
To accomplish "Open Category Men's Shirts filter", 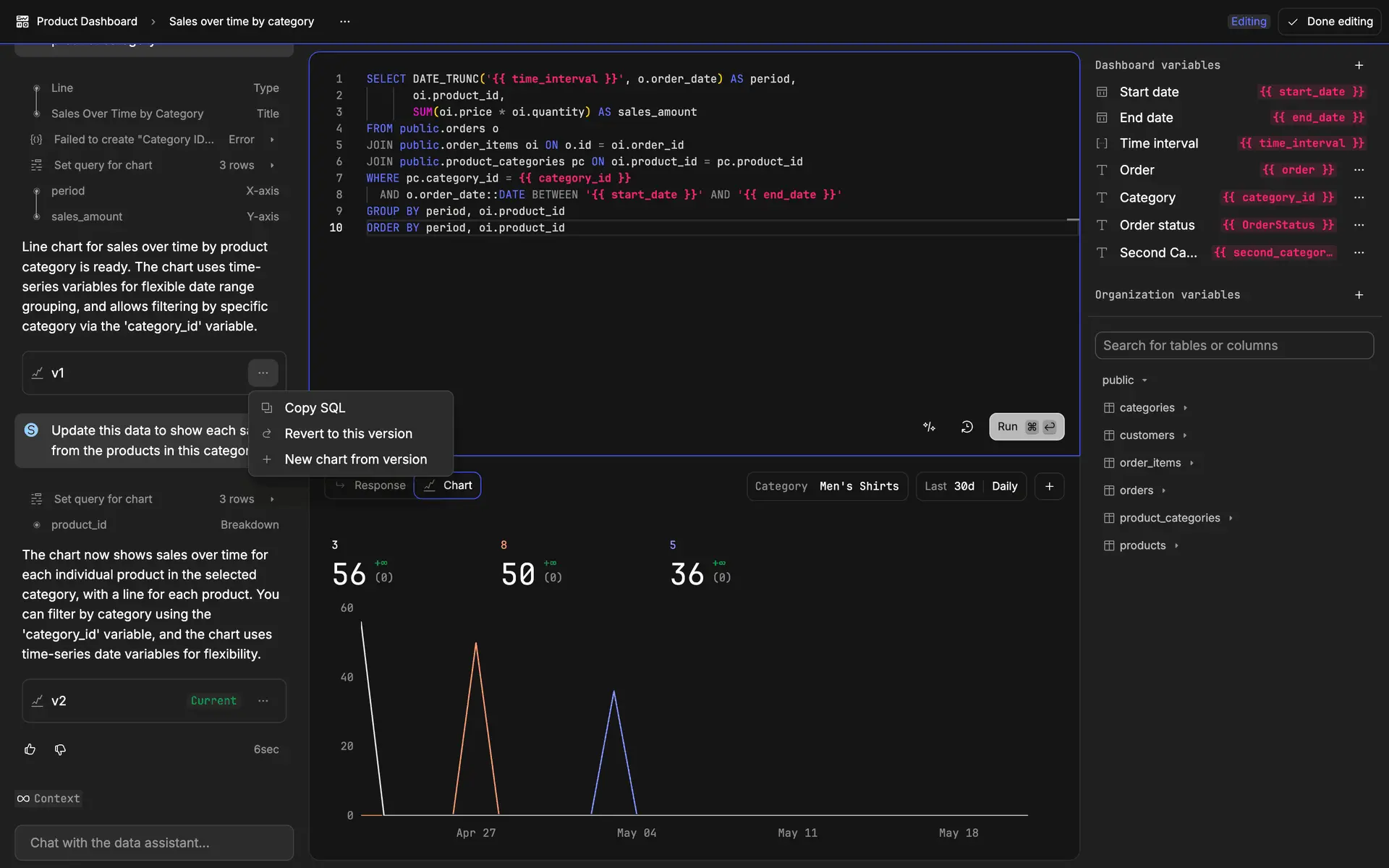I will (x=826, y=486).
